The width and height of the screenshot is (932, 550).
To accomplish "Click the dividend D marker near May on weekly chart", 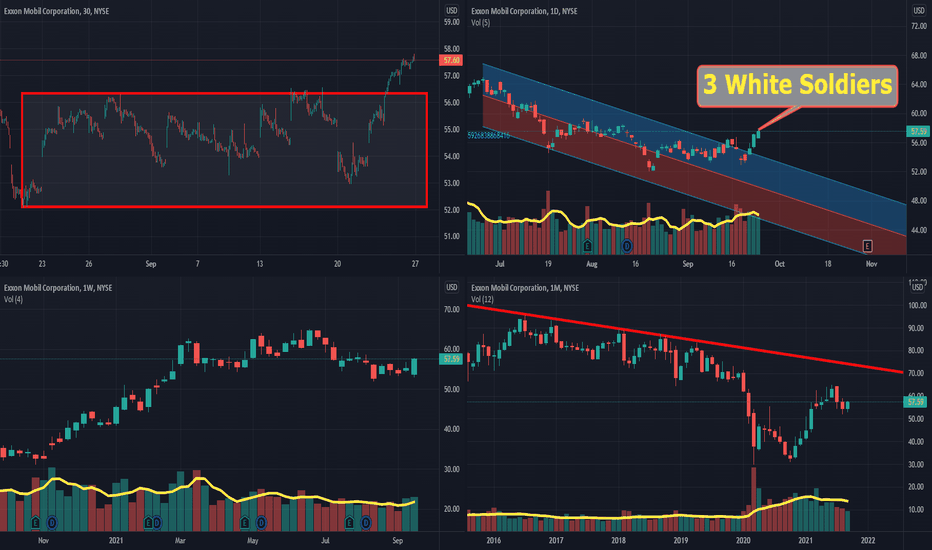I will (x=262, y=523).
